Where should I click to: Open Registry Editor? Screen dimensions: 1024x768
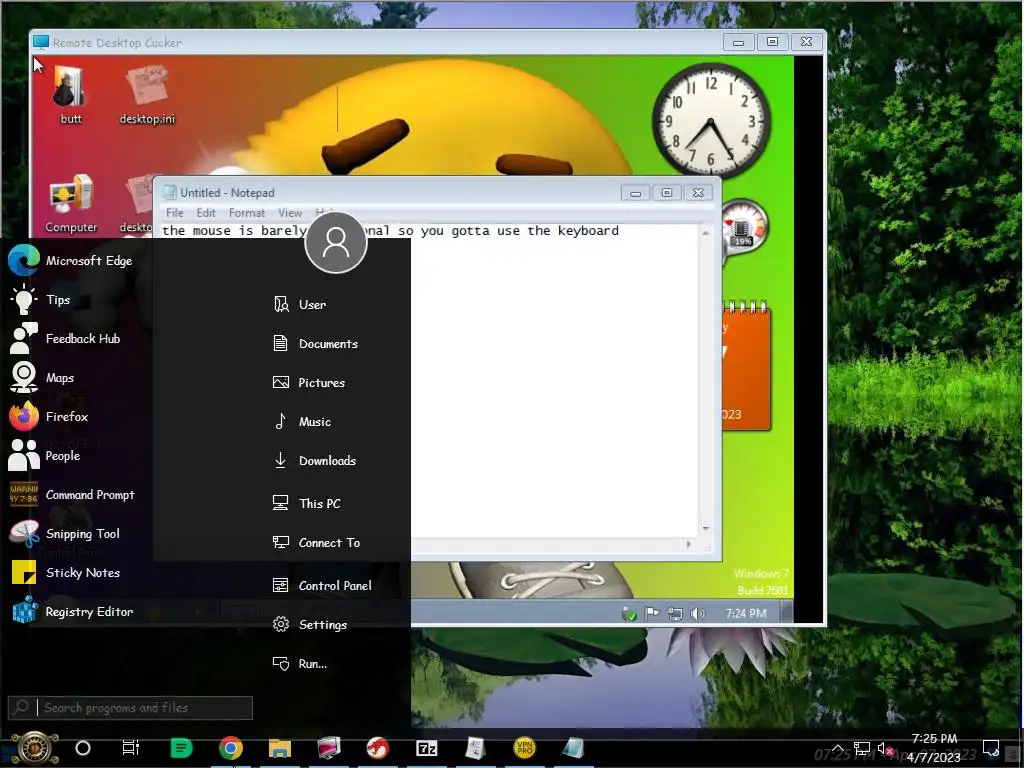pos(71,612)
